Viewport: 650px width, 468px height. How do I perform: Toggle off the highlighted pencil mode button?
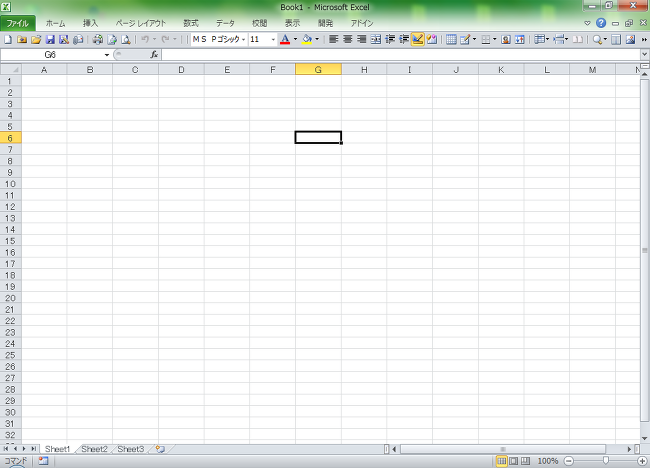point(417,39)
